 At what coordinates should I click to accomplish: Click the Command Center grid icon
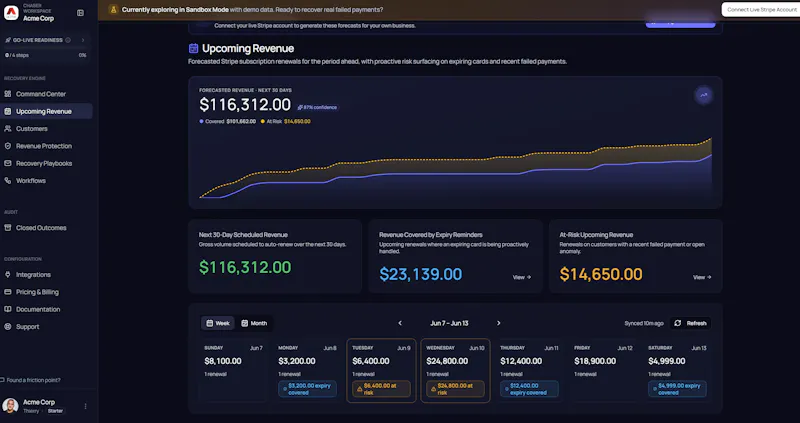click(8, 94)
